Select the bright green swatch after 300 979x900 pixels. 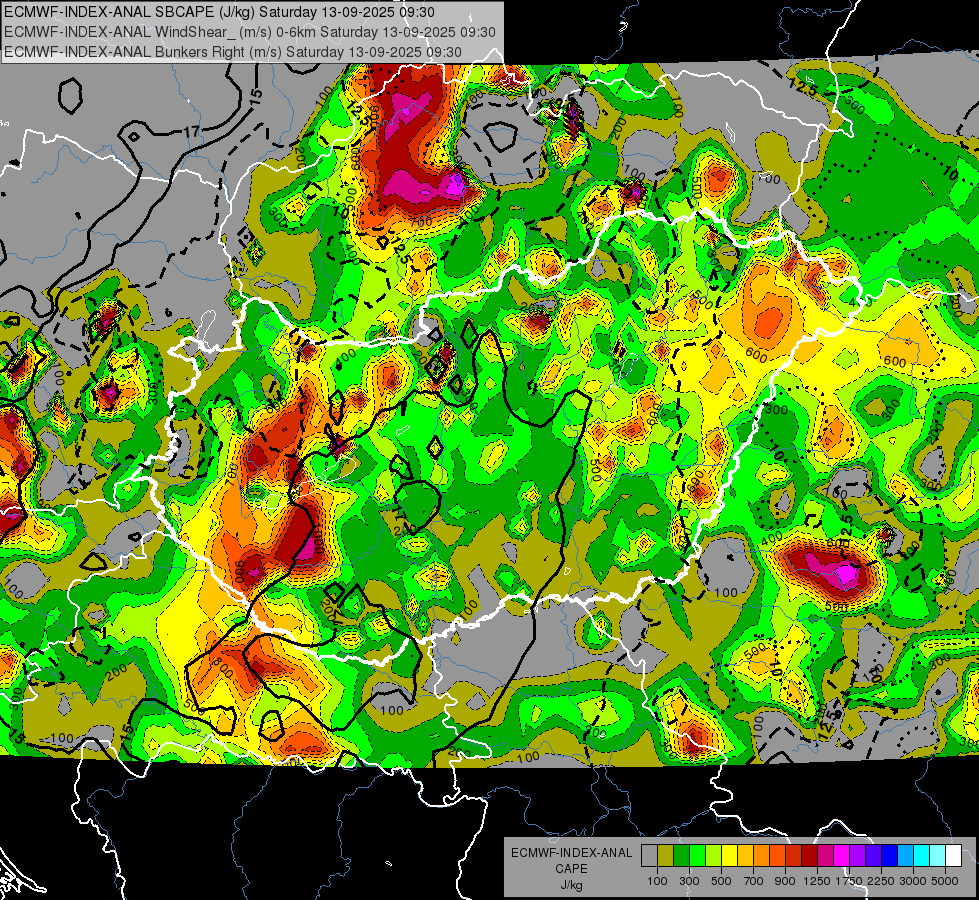click(x=697, y=855)
